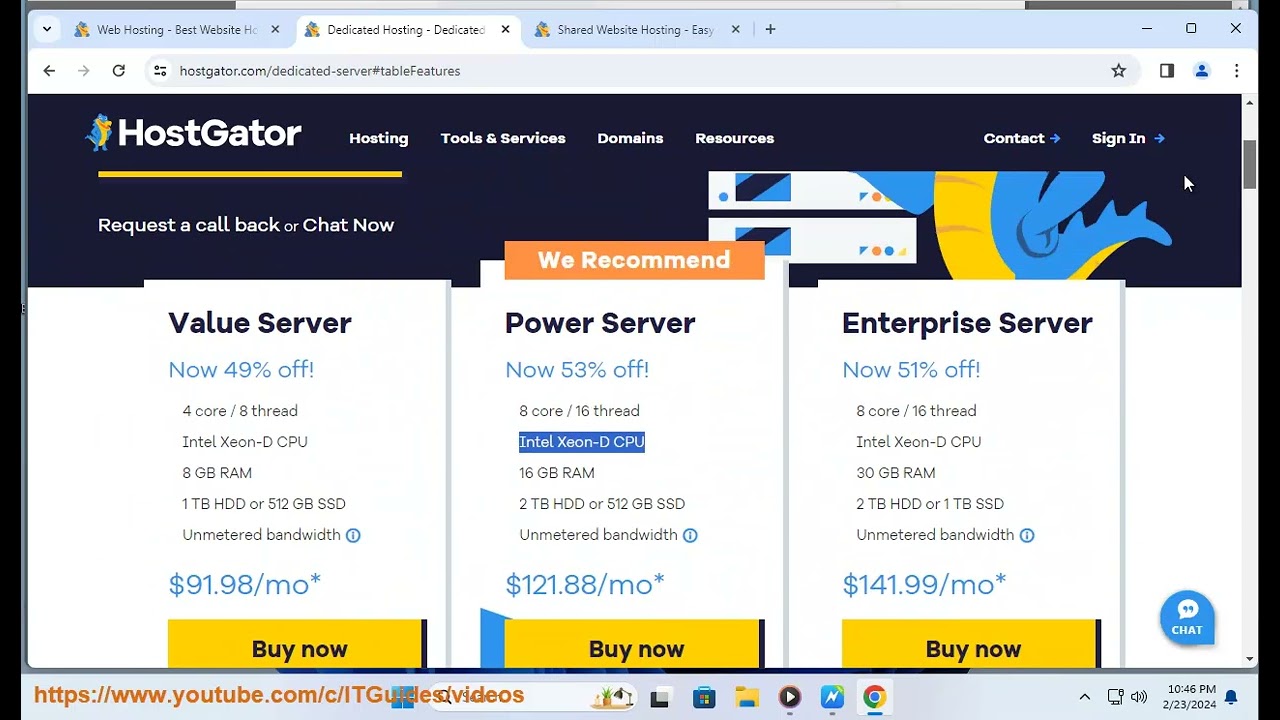Click the $121.88/mo* price
Viewport: 1280px width, 720px height.
pyautogui.click(x=585, y=584)
